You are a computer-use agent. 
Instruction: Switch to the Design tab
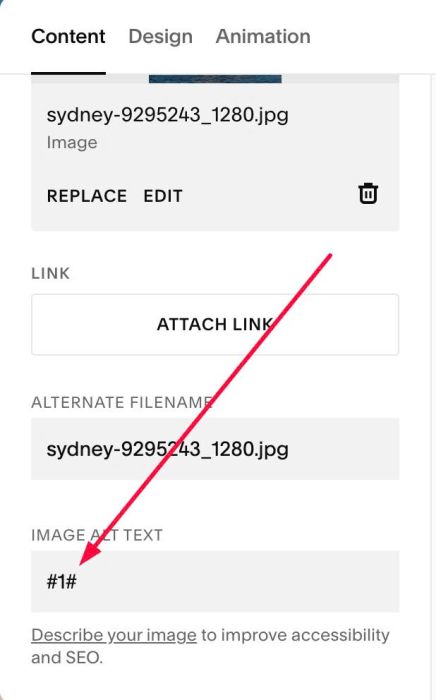click(x=161, y=37)
